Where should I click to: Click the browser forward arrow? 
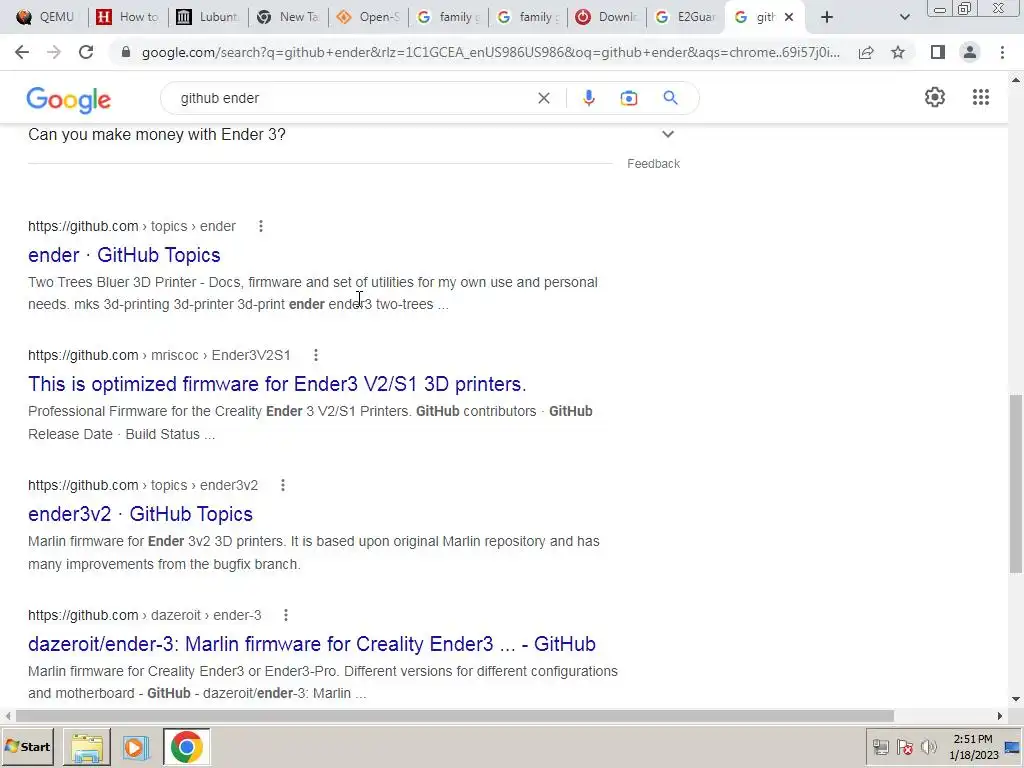54,52
